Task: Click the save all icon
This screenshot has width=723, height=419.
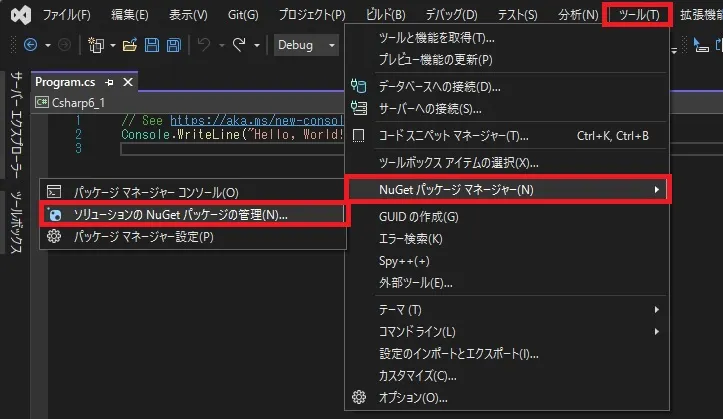Action: [174, 45]
